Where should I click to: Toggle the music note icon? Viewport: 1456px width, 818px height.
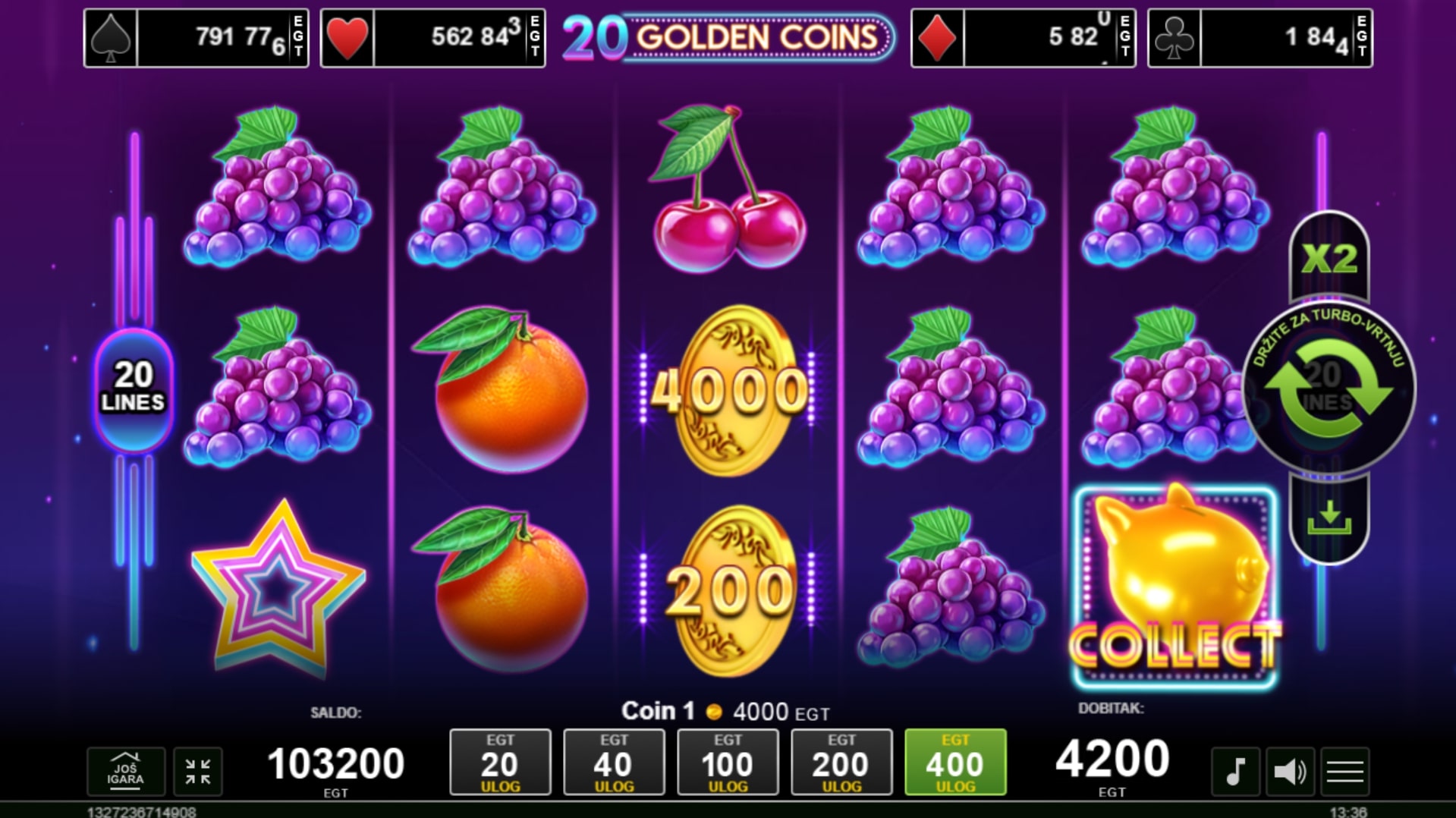point(1236,772)
